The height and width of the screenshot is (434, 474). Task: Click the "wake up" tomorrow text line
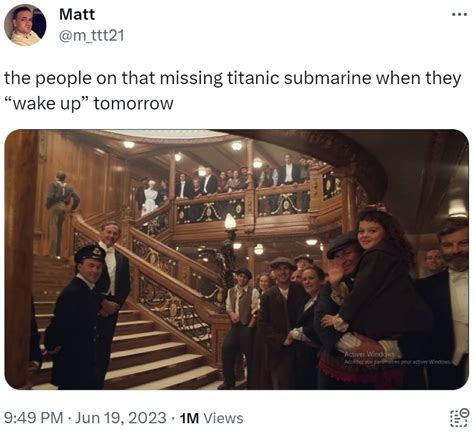coord(89,104)
